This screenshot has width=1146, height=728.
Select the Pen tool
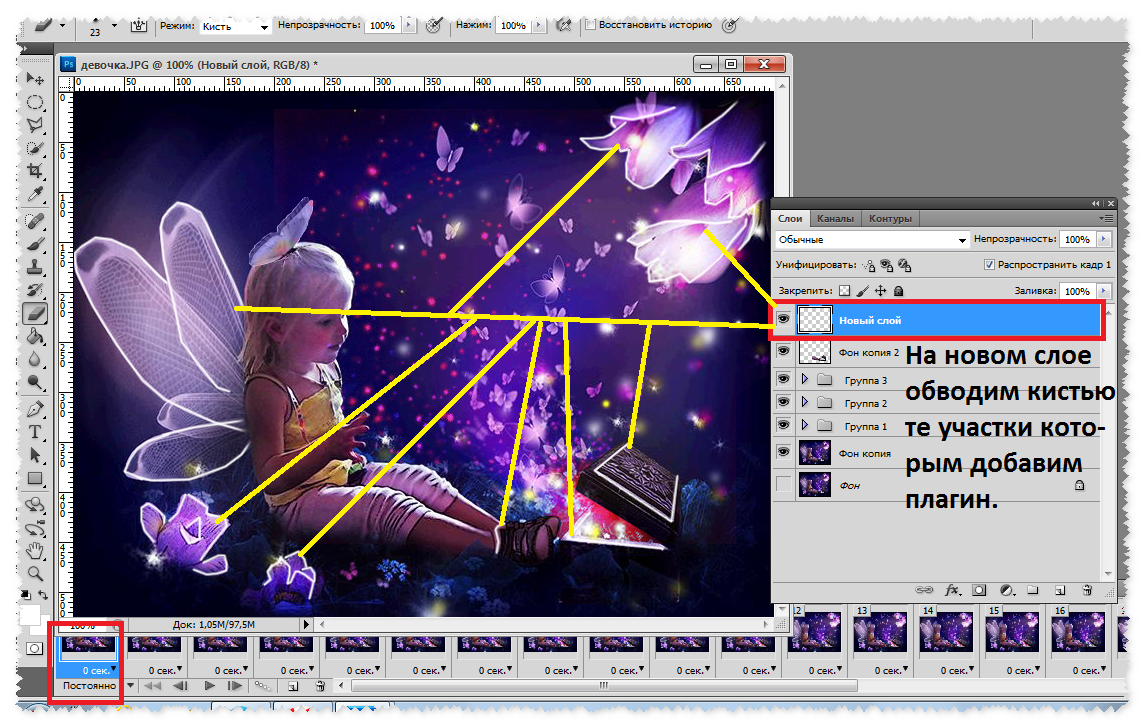coord(34,409)
